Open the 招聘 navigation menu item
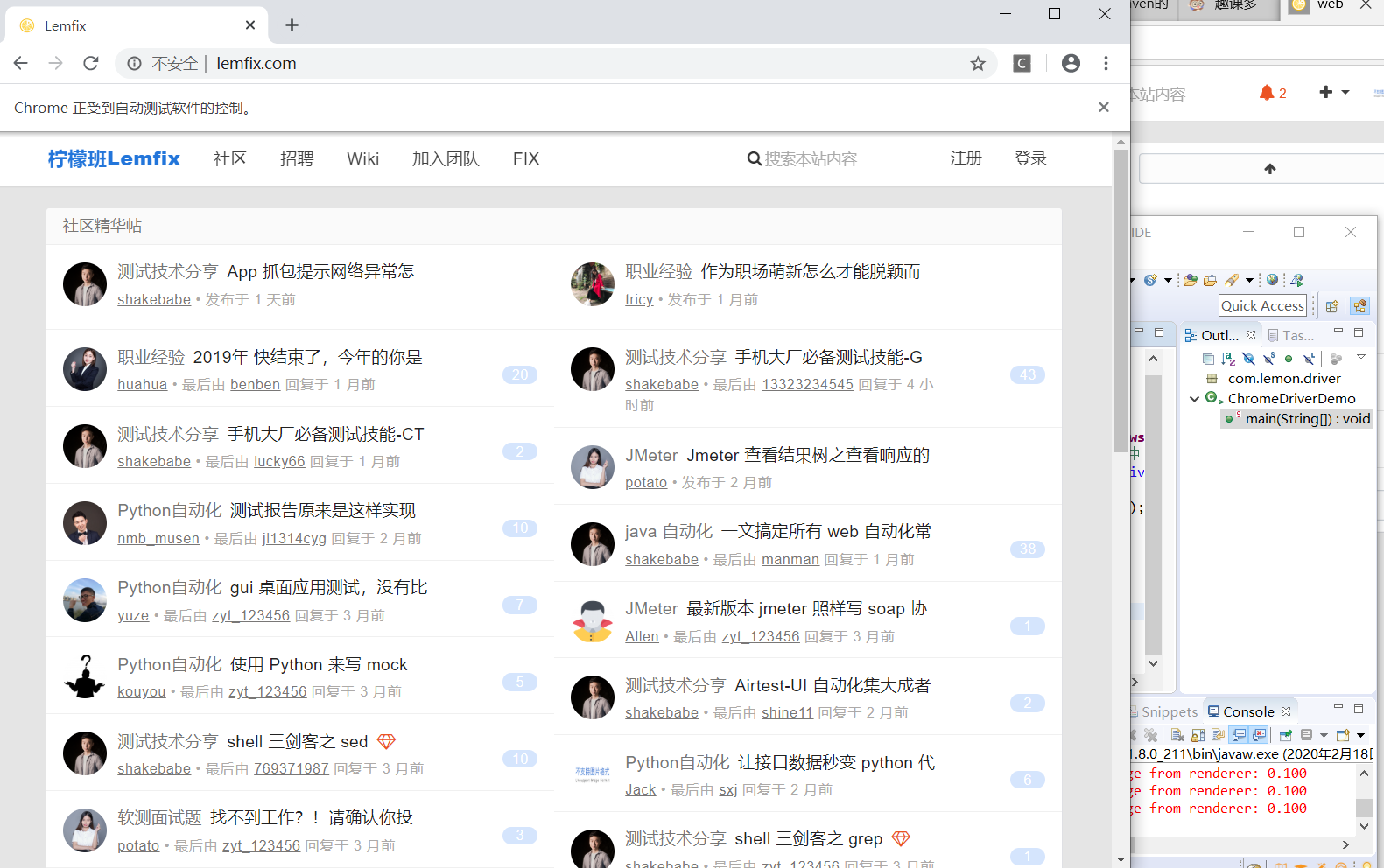 click(297, 159)
